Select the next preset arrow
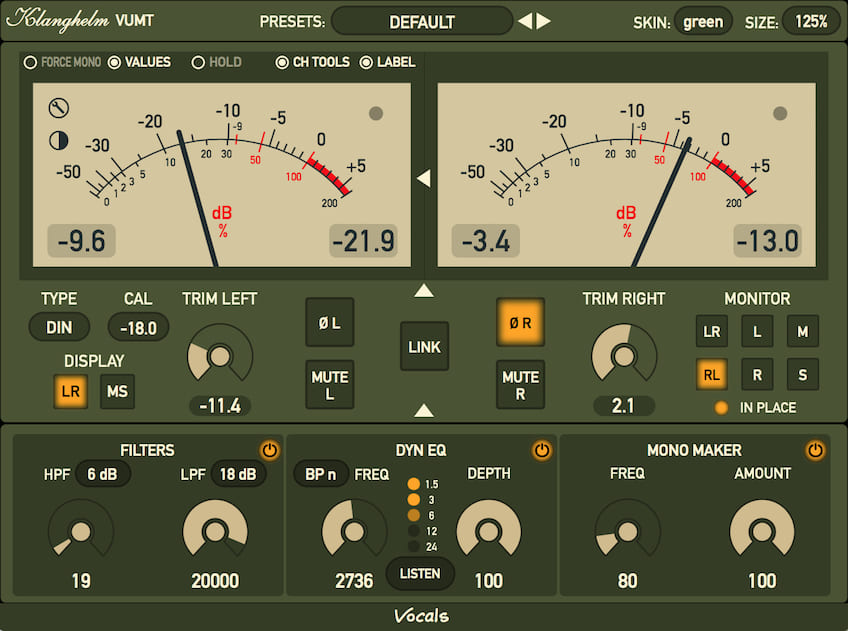 (544, 21)
